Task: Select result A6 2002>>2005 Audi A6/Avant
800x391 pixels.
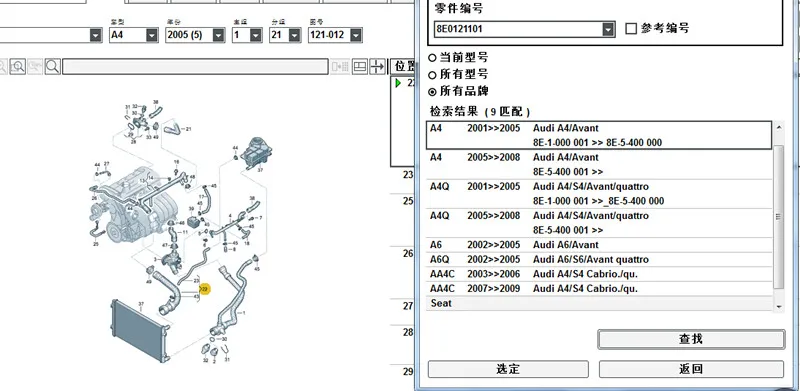Action: pyautogui.click(x=599, y=245)
